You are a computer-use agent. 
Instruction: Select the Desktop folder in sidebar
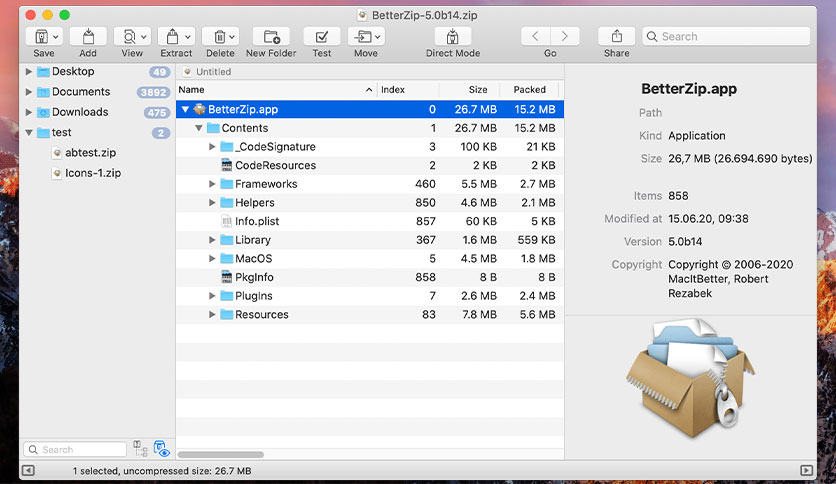(x=73, y=71)
